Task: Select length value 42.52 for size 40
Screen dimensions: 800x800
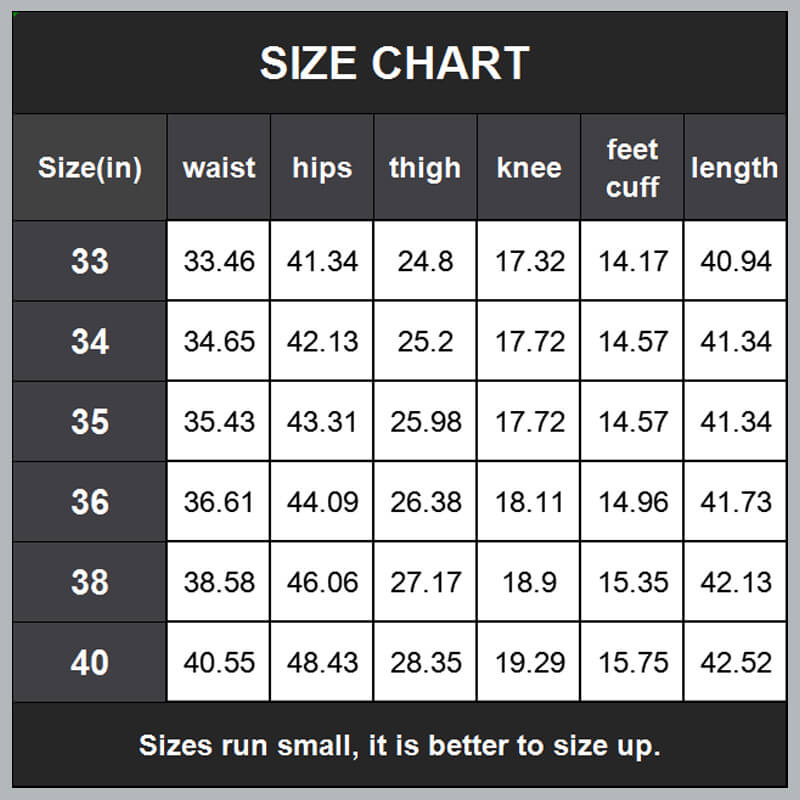Action: coord(736,662)
